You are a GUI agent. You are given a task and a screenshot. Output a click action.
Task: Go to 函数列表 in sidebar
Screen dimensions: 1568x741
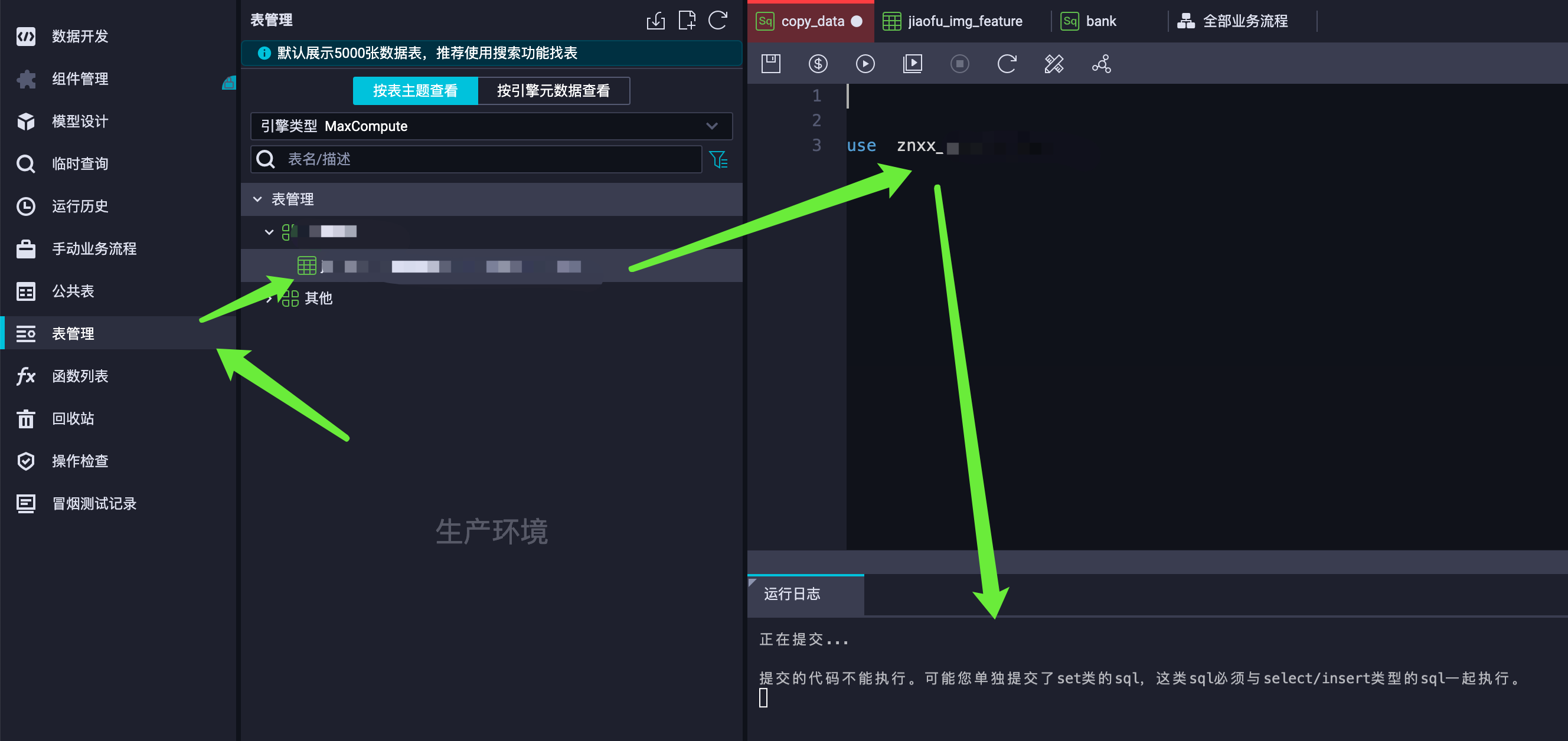(80, 376)
